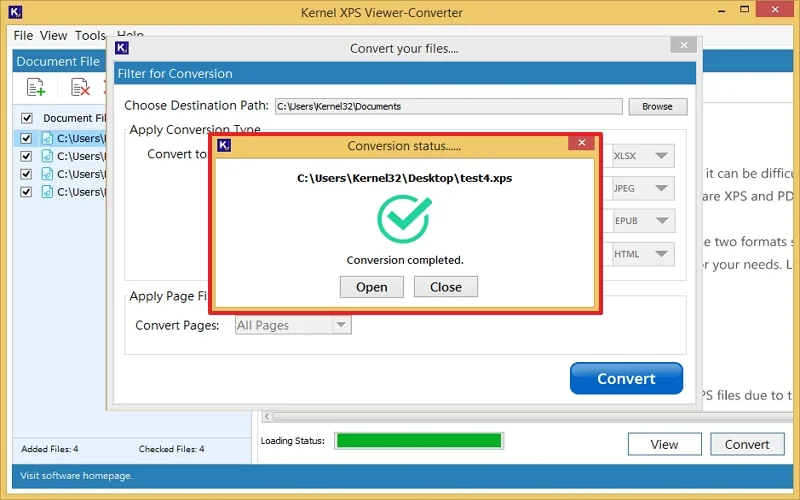Click Open in Conversion status dialog
The width and height of the screenshot is (800, 500).
point(371,287)
